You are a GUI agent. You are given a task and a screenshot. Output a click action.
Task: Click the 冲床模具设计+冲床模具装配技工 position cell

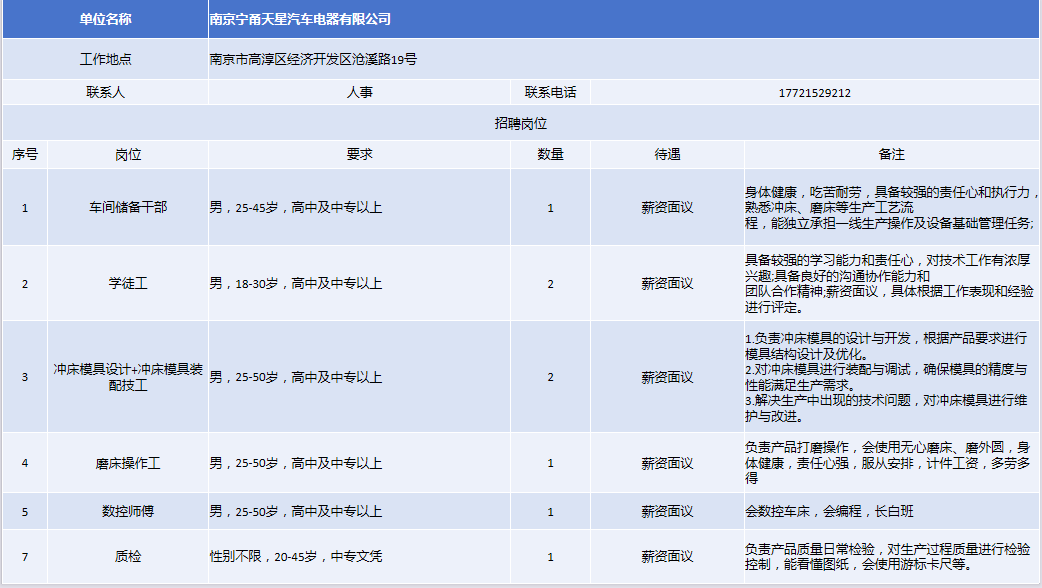click(128, 377)
